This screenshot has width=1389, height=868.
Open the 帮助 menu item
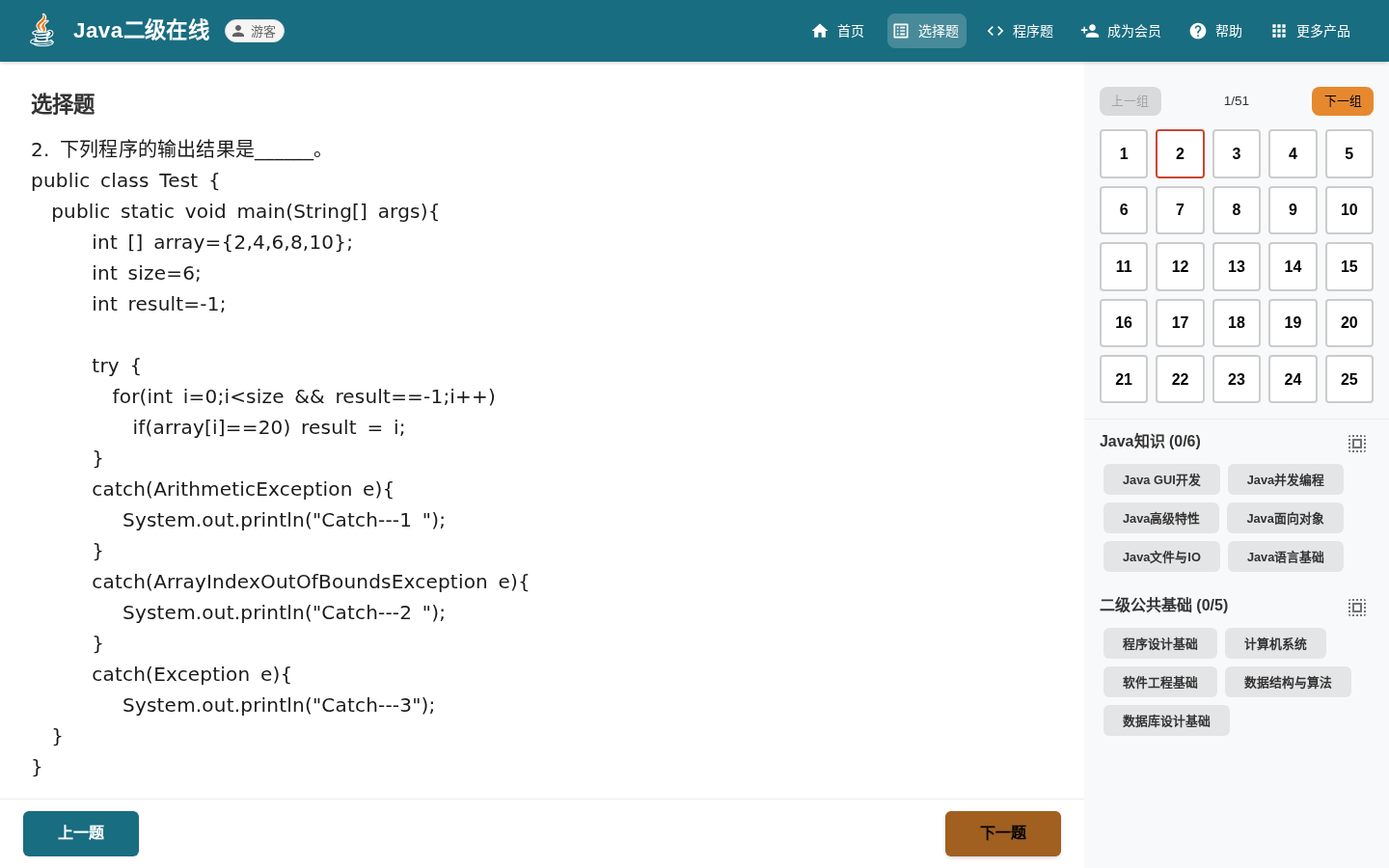[1215, 31]
